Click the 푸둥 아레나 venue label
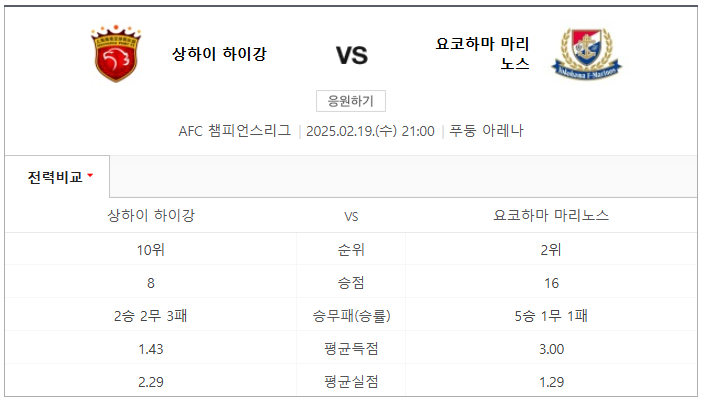 pyautogui.click(x=486, y=131)
